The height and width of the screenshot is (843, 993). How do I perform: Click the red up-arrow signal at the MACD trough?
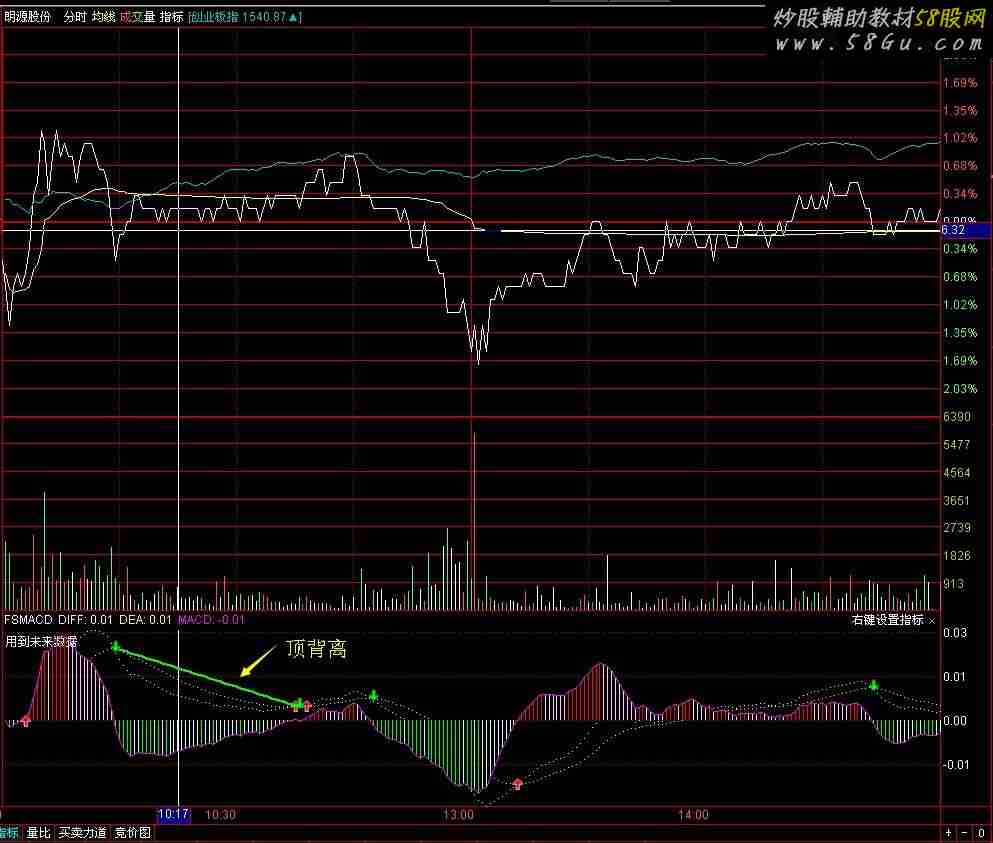[517, 784]
